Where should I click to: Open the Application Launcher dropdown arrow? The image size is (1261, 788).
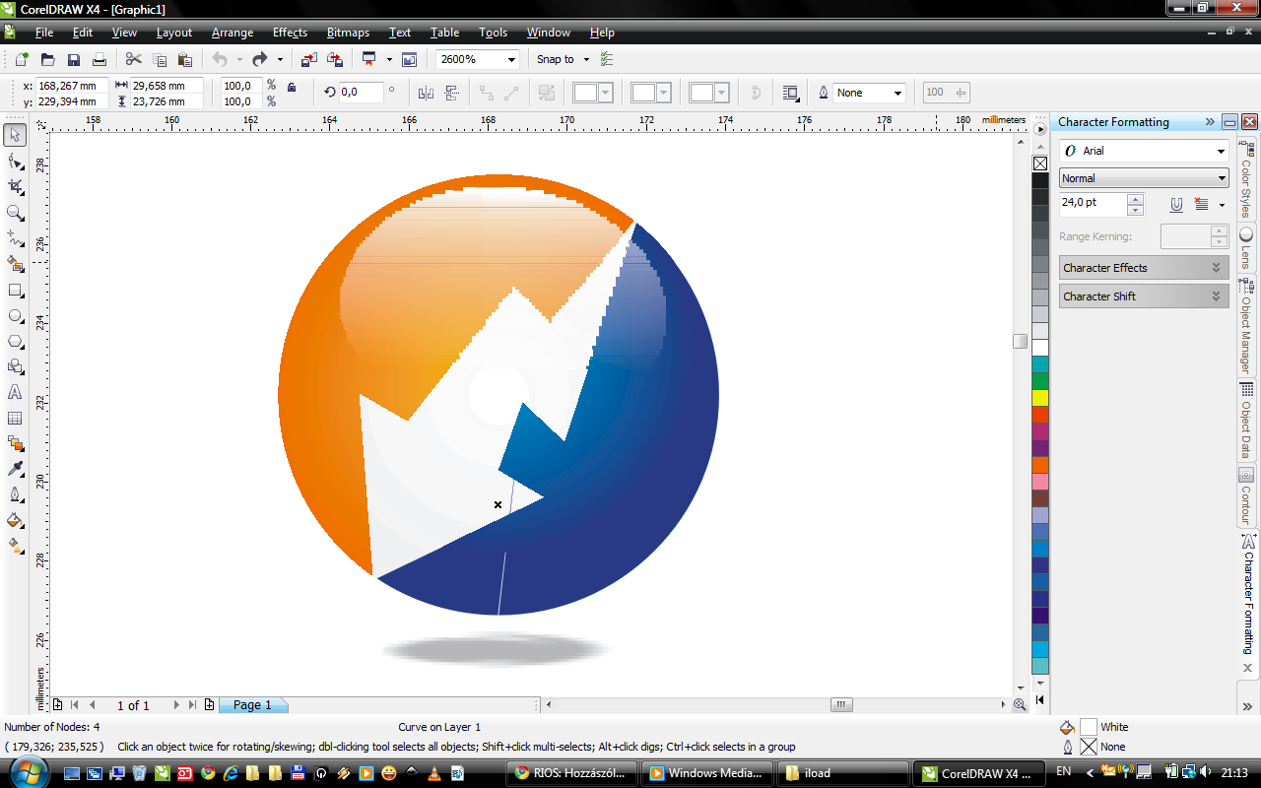point(389,60)
